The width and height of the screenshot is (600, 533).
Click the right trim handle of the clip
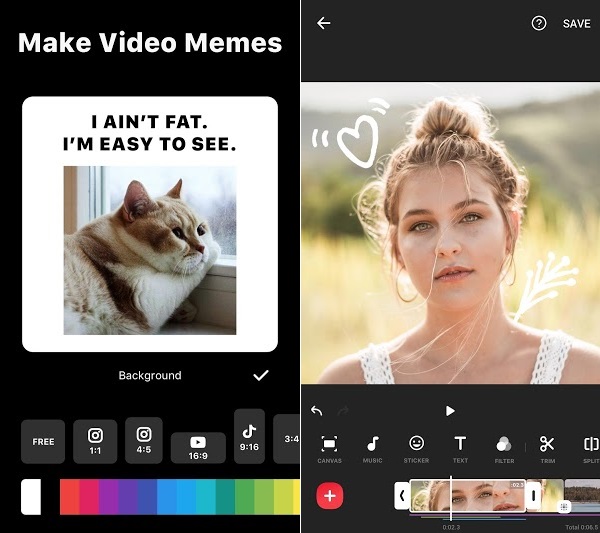point(533,496)
